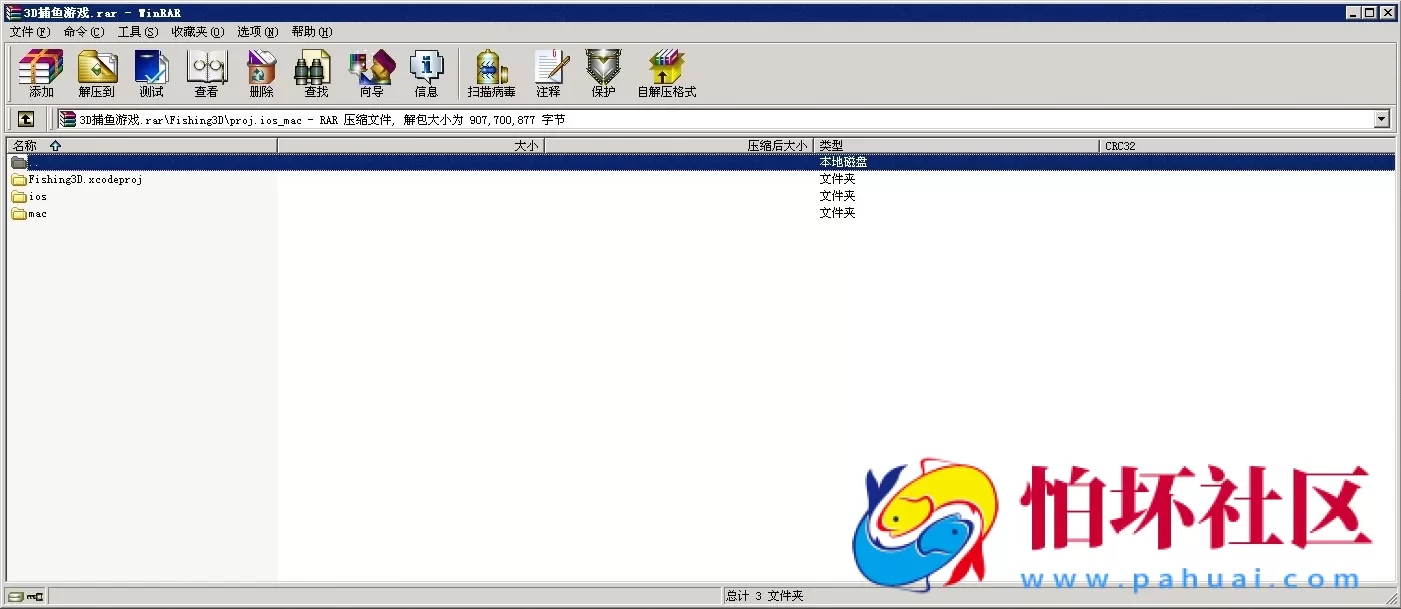
Task: Start the 查找 (Find) tool
Action: pos(314,73)
